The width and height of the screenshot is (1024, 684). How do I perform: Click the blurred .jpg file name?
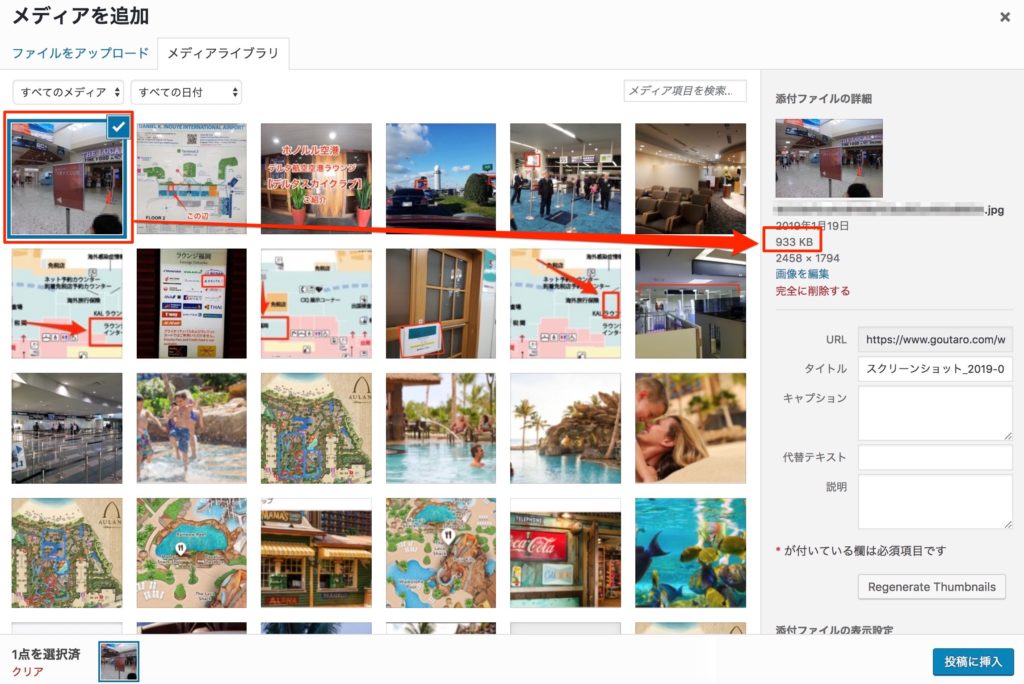tap(889, 210)
